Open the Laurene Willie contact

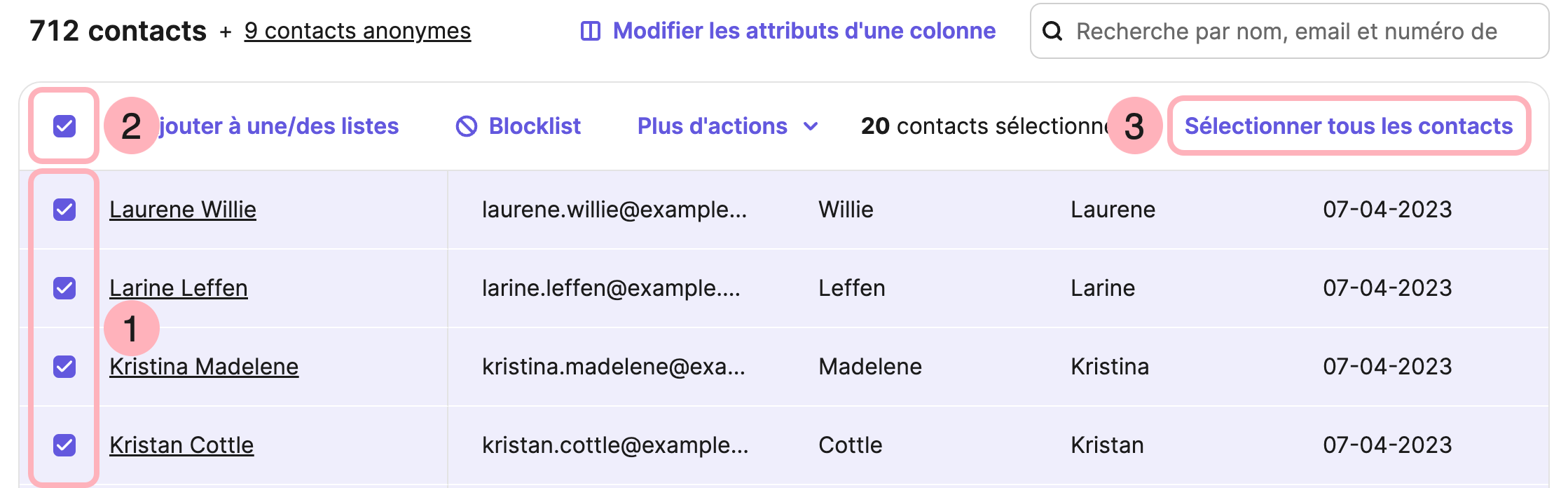coord(183,209)
